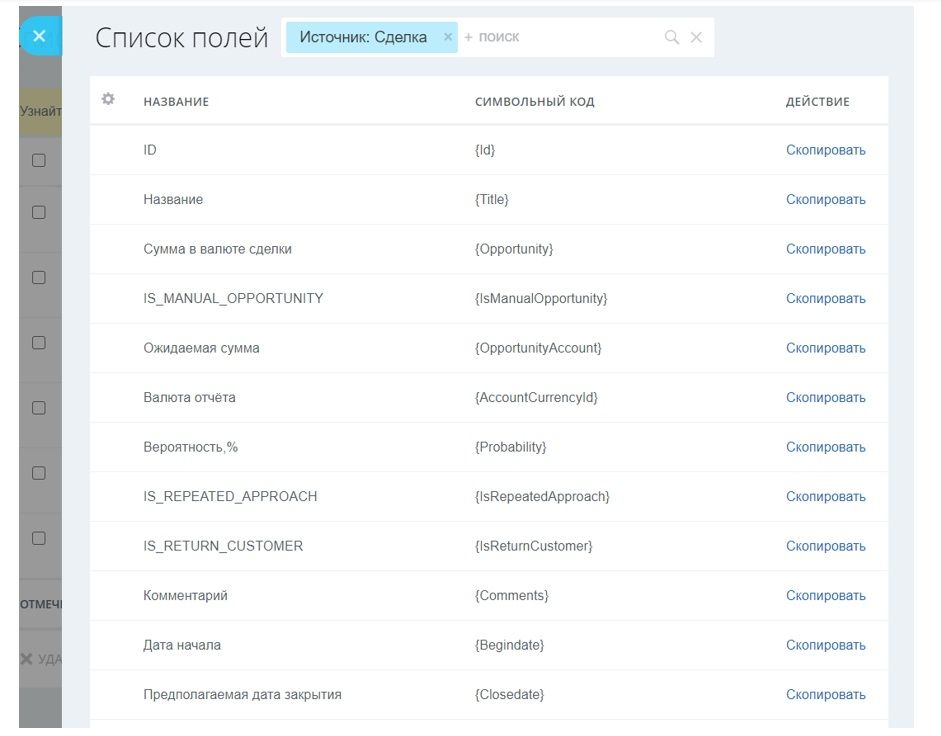Select 'Комментарий' name cell
Image resolution: width=941 pixels, height=736 pixels.
click(x=185, y=596)
